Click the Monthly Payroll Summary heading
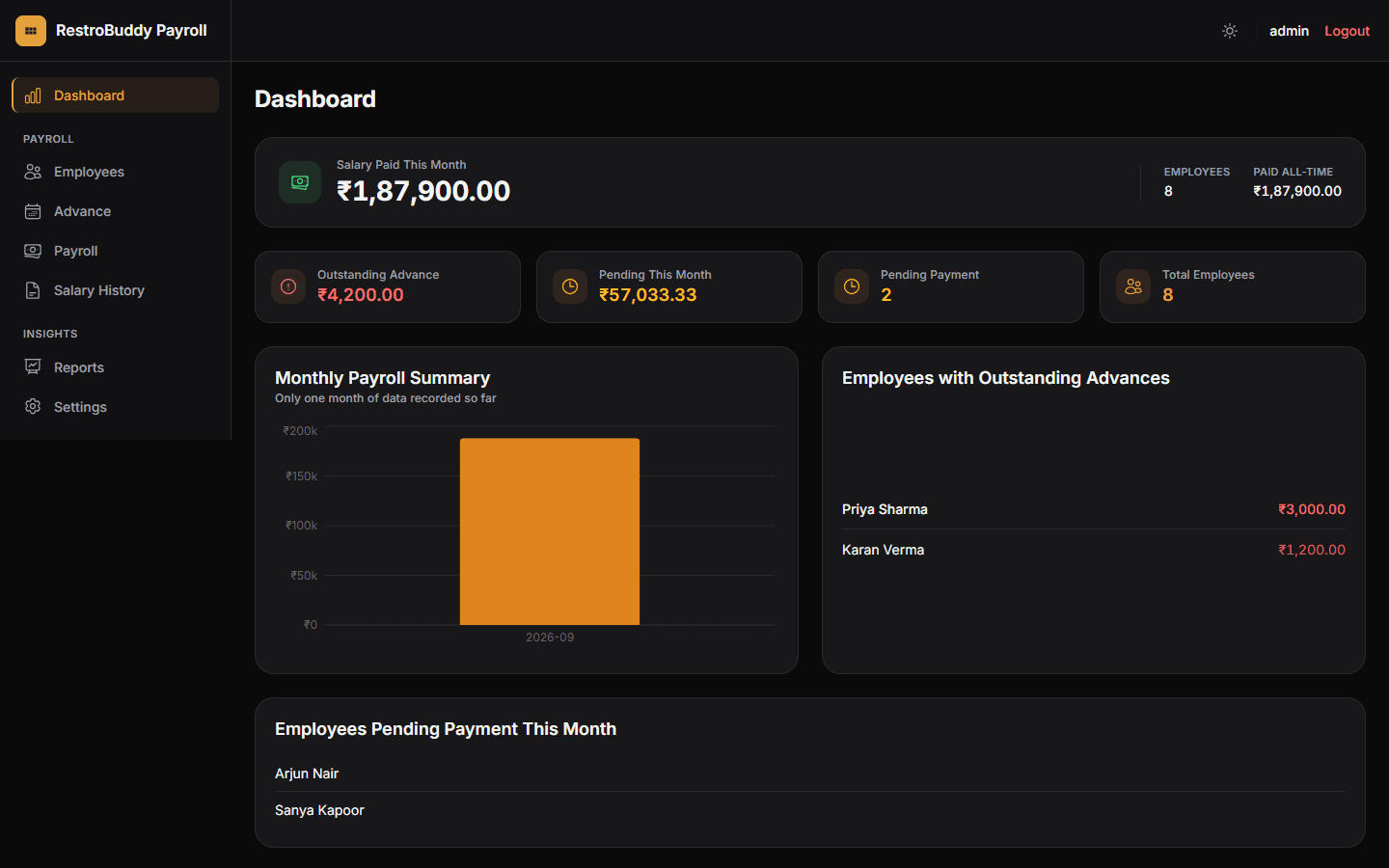The width and height of the screenshot is (1389, 868). pos(382,378)
